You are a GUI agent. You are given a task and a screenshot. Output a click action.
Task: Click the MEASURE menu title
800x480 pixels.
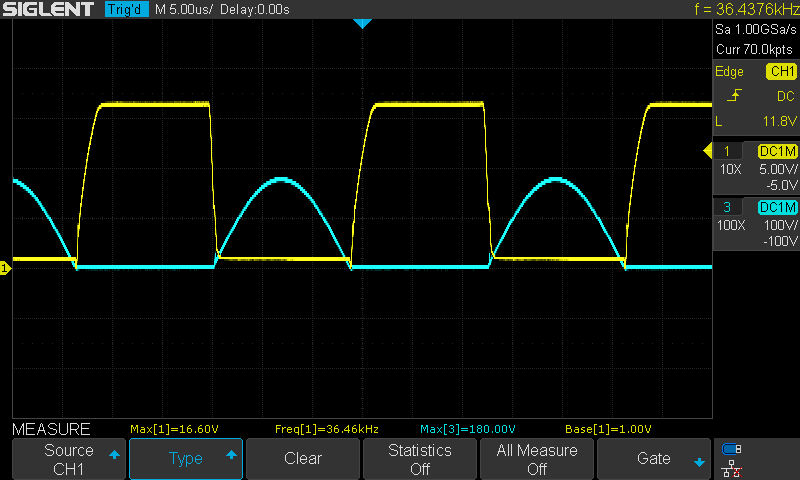(51, 429)
